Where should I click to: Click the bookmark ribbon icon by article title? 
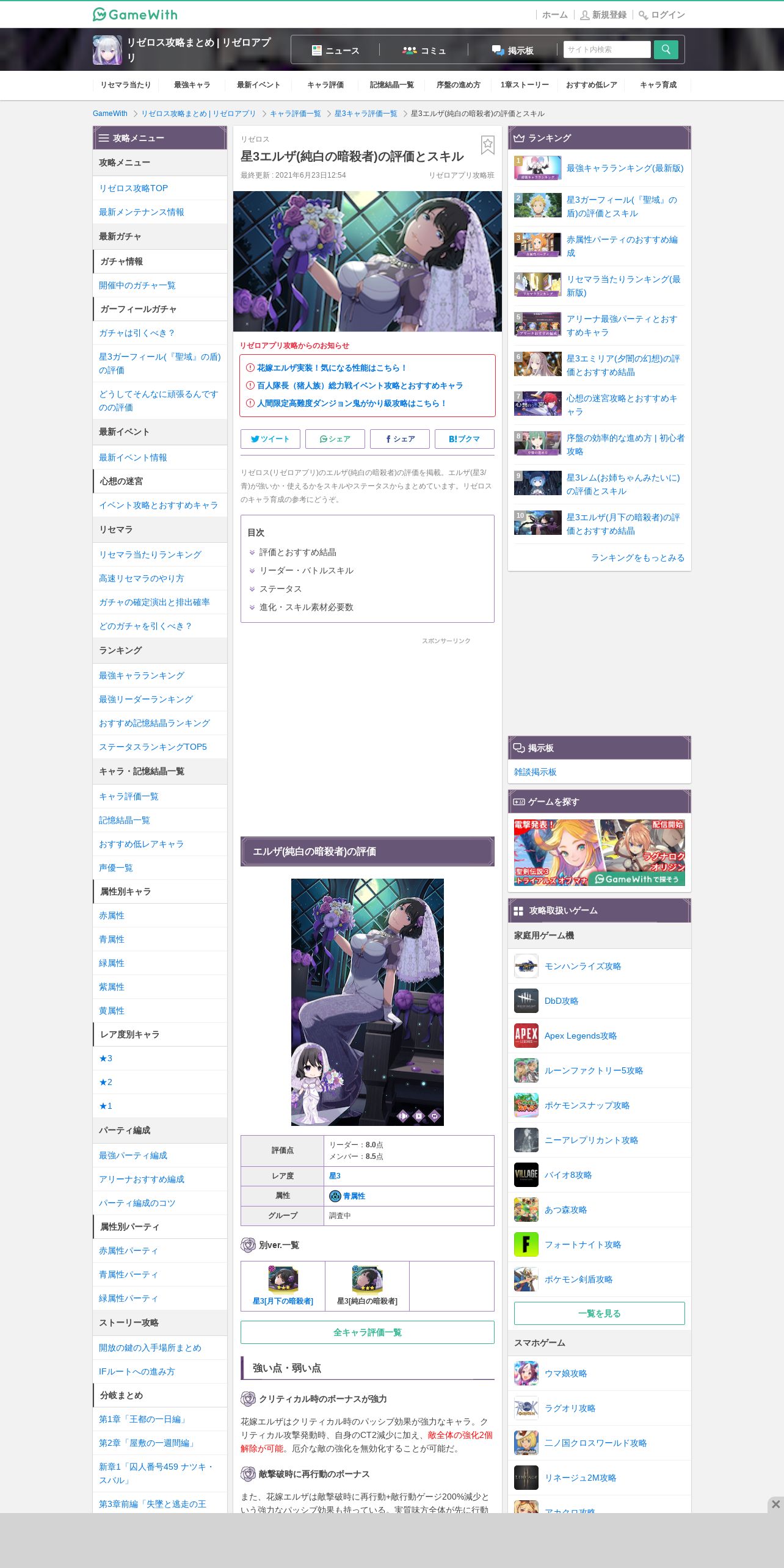[x=487, y=145]
